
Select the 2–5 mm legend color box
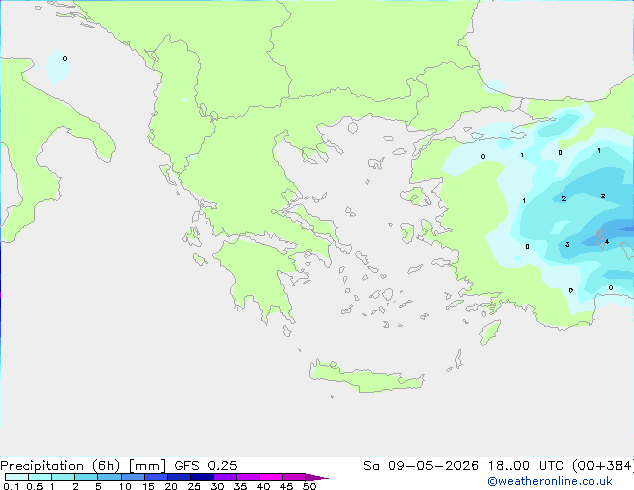click(x=86, y=477)
